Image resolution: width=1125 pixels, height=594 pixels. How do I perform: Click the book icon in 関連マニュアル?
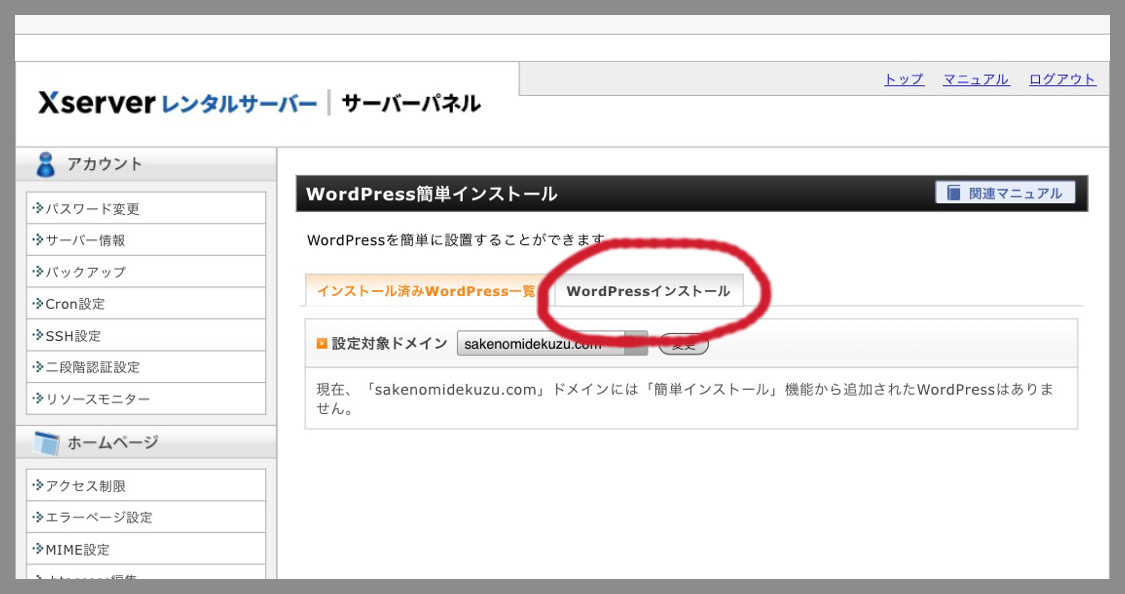click(954, 193)
